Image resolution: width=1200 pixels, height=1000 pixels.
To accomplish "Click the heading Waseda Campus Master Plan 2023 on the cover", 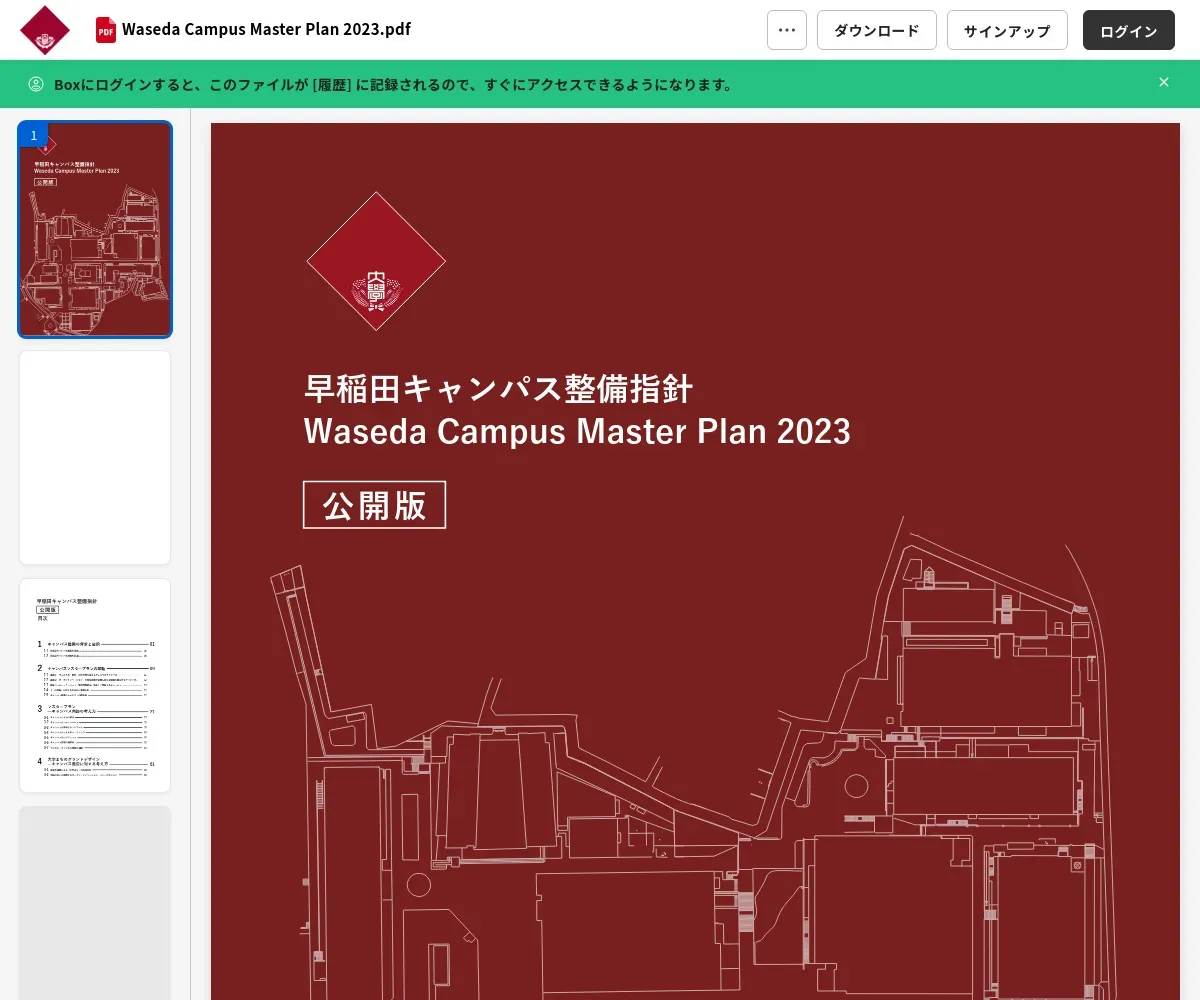I will (x=577, y=431).
